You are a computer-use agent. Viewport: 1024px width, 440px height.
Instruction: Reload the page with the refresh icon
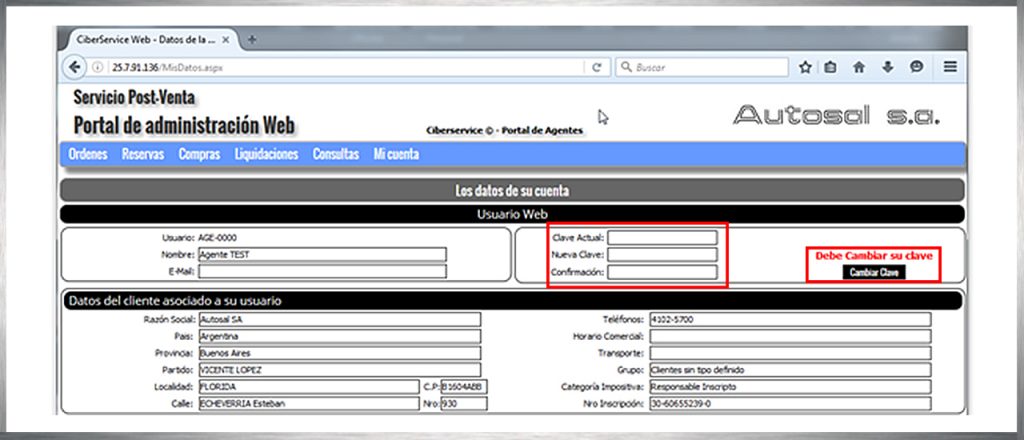point(596,67)
